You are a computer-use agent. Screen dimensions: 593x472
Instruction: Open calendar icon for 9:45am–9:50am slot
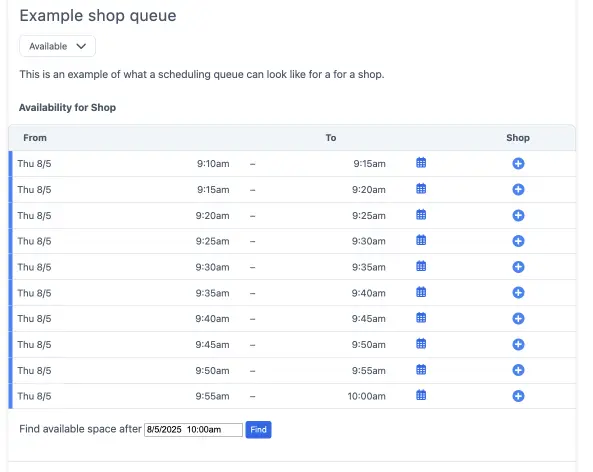421,344
